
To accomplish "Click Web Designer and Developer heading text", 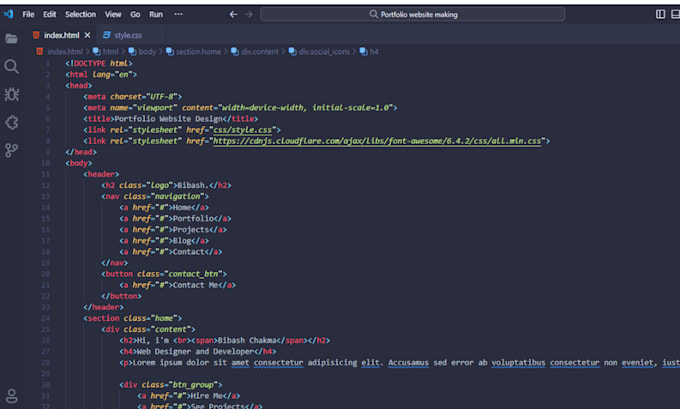I will pos(195,352).
